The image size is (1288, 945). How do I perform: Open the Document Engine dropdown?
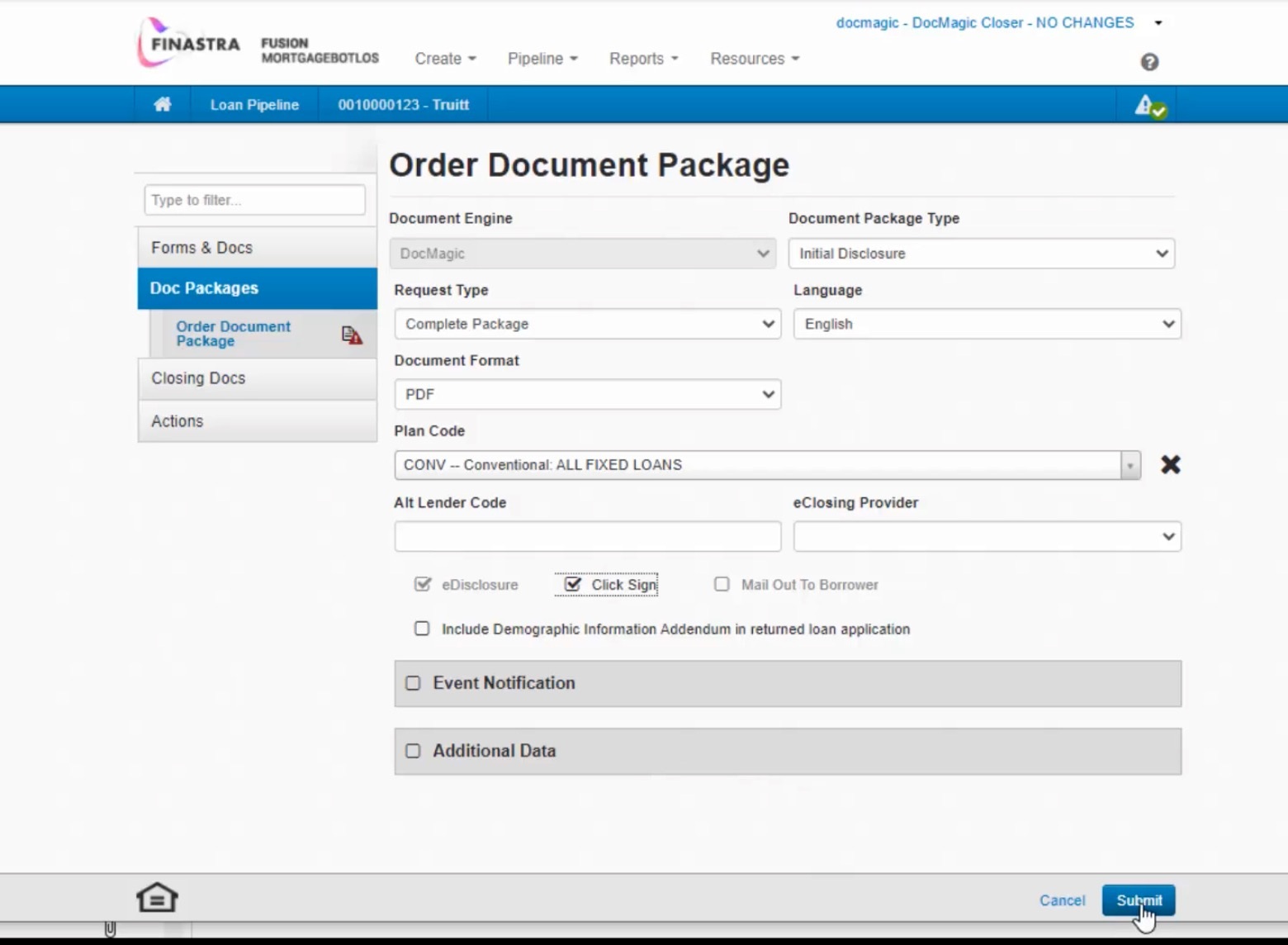pyautogui.click(x=582, y=254)
